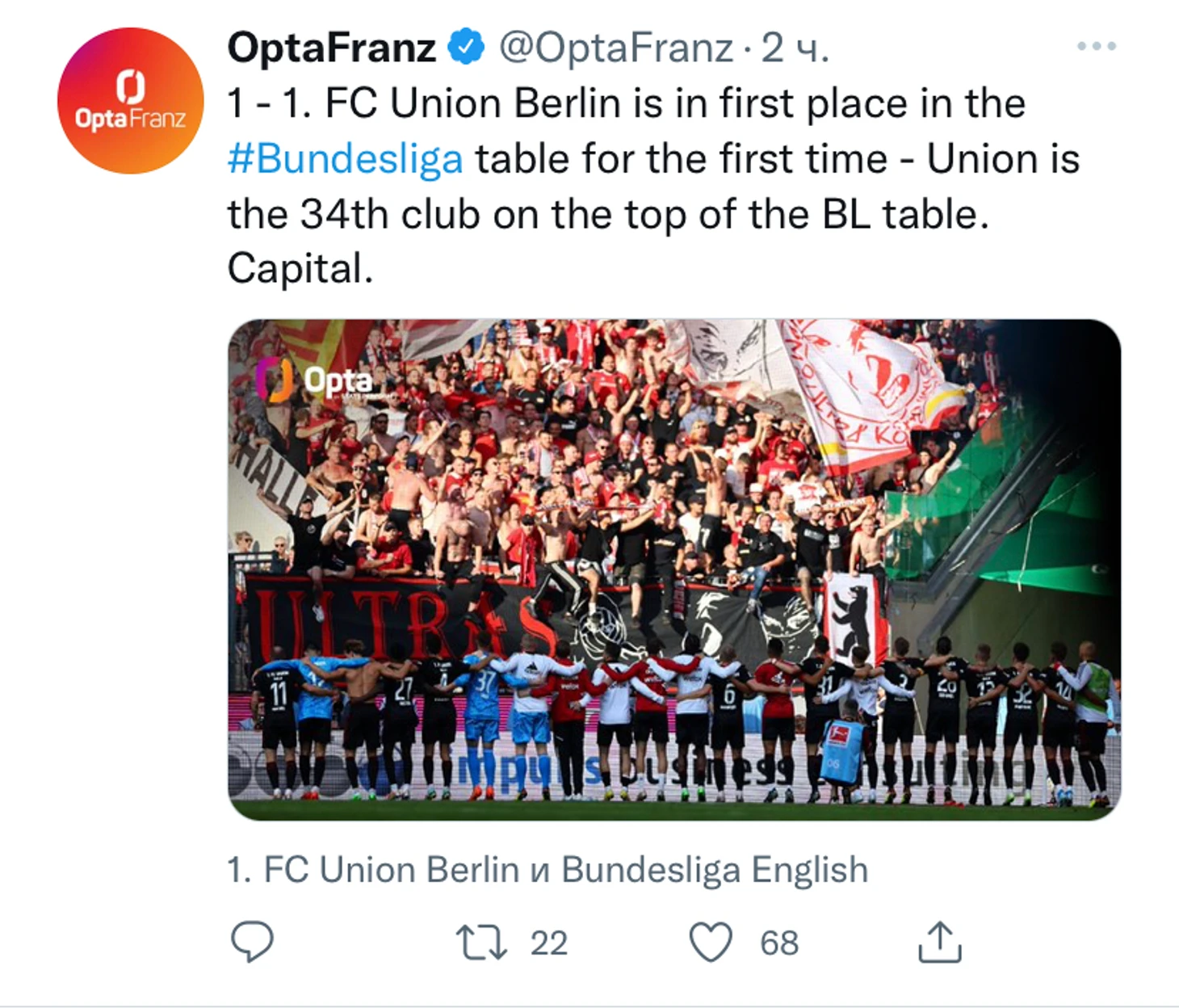Open the OptaFranz profile avatar
Screen dimensions: 1179x1008
tap(130, 101)
